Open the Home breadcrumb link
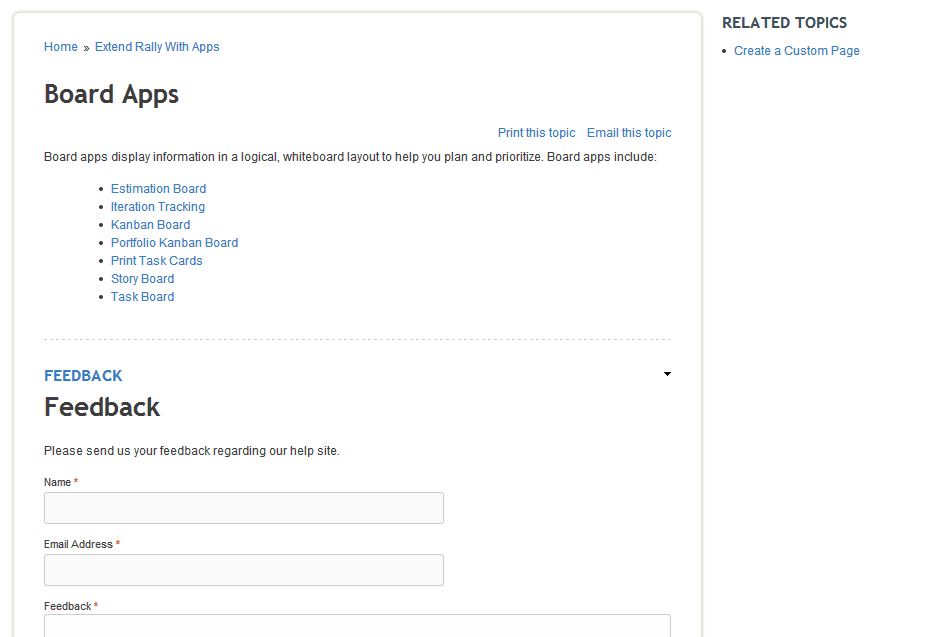950x637 pixels. tap(61, 47)
